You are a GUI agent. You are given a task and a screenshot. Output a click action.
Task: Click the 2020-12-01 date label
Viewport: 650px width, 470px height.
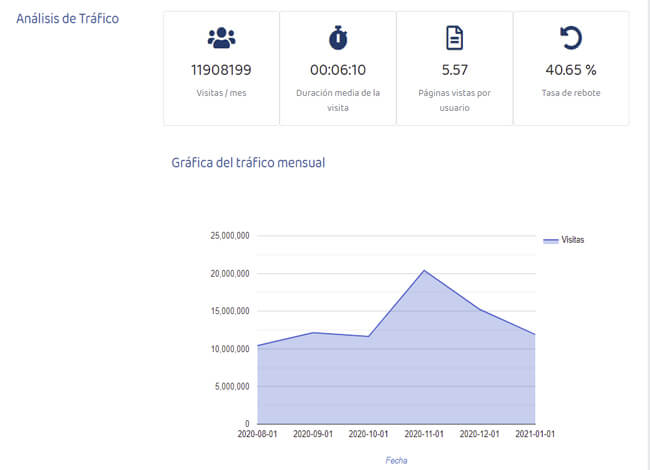479,434
